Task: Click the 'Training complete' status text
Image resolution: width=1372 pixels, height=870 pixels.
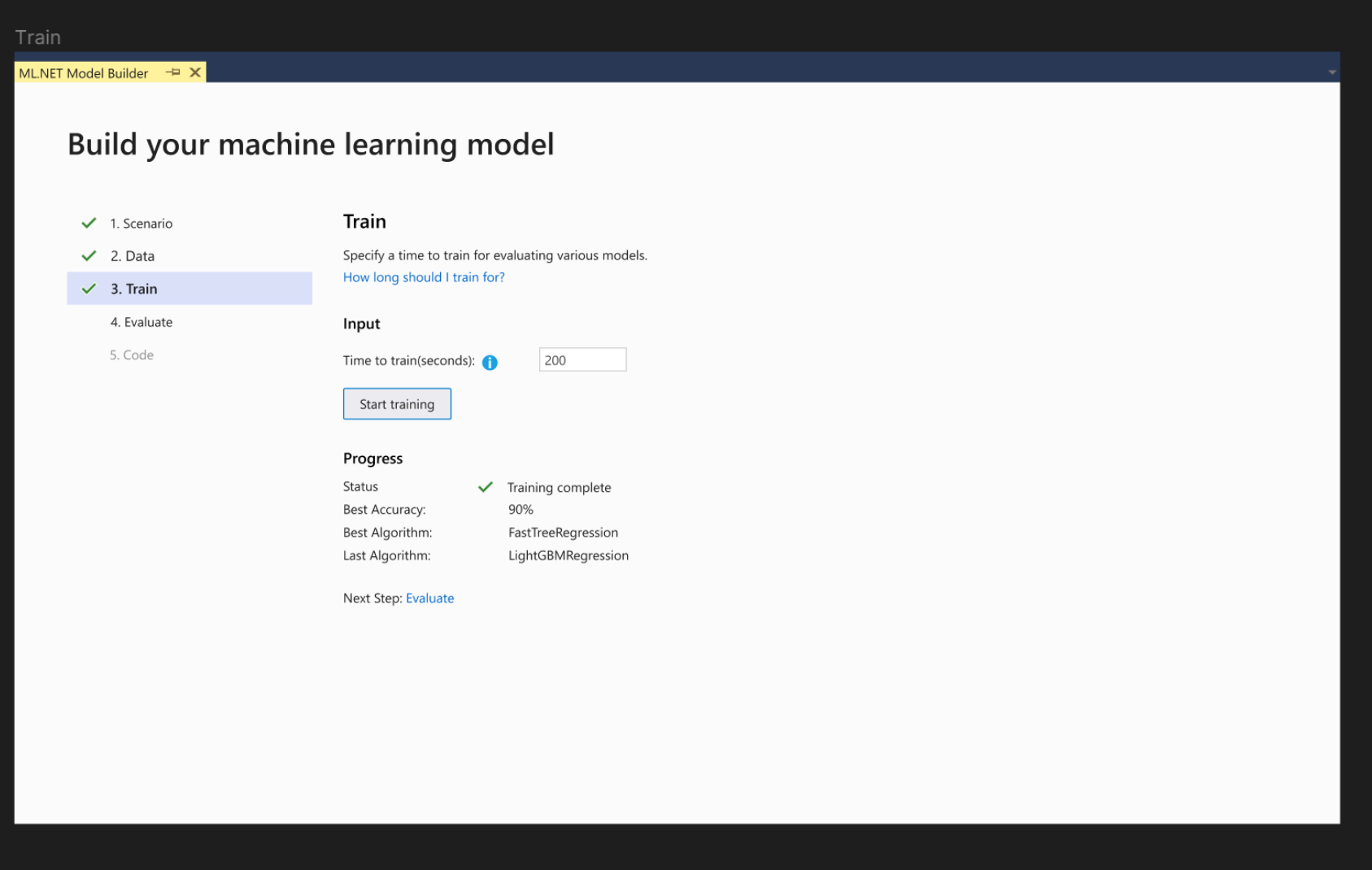Action: click(559, 488)
